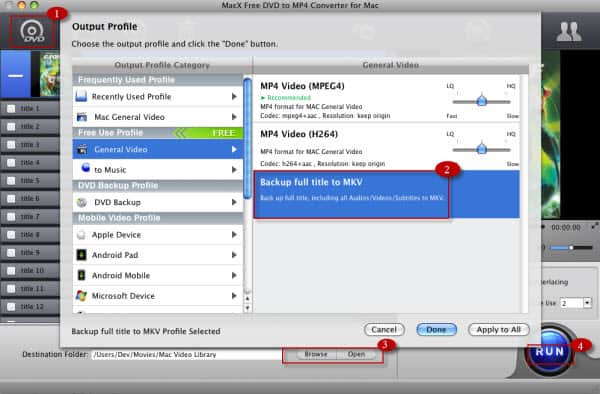The width and height of the screenshot is (600, 394).
Task: Click the Microsoft Device Windows logo icon
Action: [82, 295]
